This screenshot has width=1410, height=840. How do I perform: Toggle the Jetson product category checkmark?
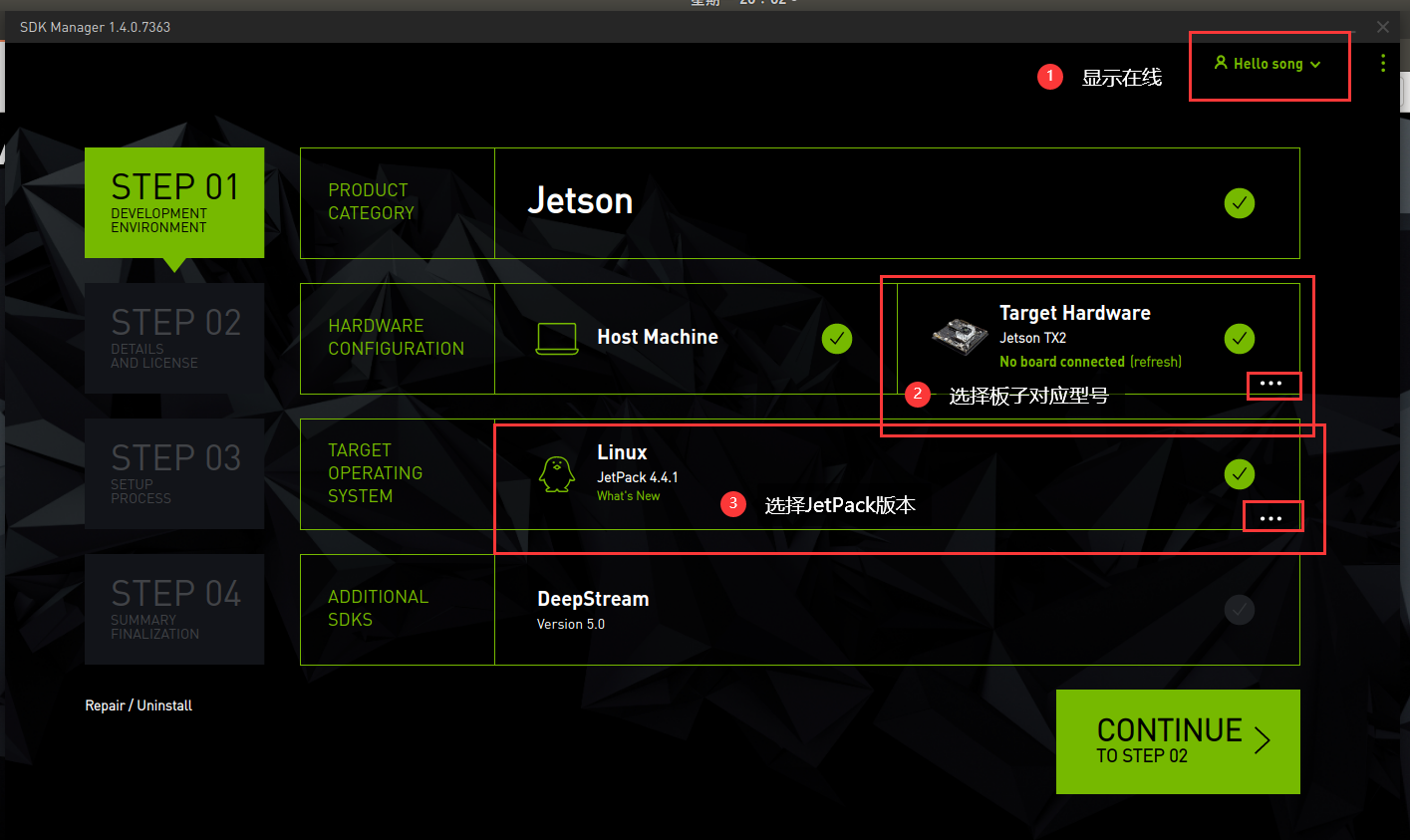point(1240,203)
